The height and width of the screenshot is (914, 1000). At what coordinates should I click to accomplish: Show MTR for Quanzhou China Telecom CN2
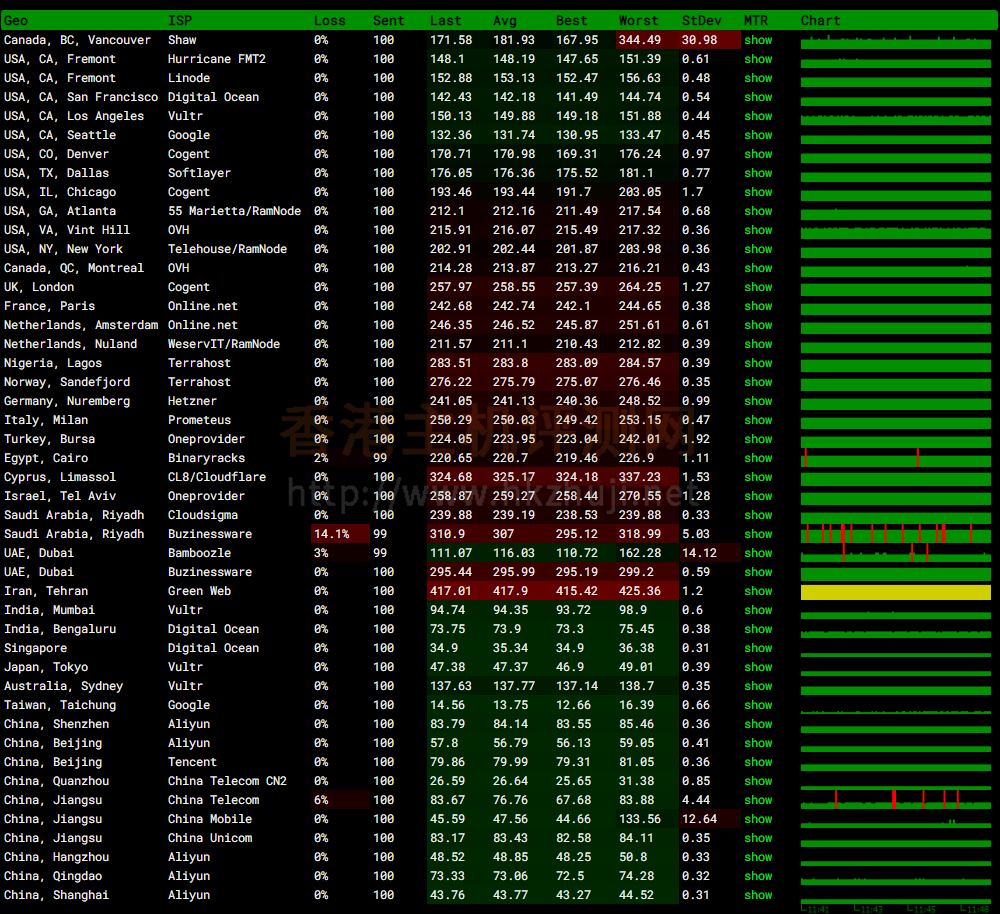pyautogui.click(x=758, y=781)
